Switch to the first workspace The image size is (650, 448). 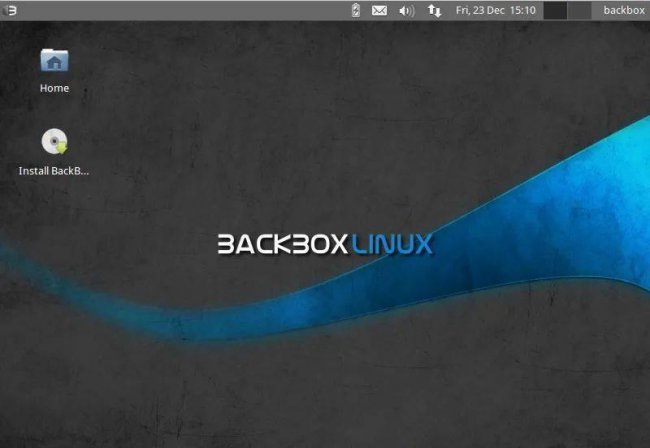555,10
